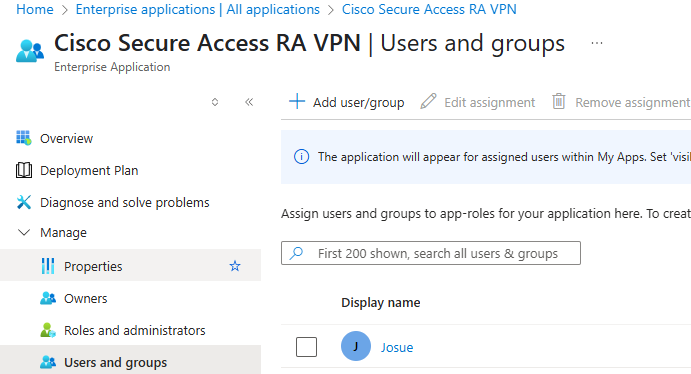Click the Diagnose and solve problems wrench icon
The width and height of the screenshot is (691, 374).
coord(24,202)
